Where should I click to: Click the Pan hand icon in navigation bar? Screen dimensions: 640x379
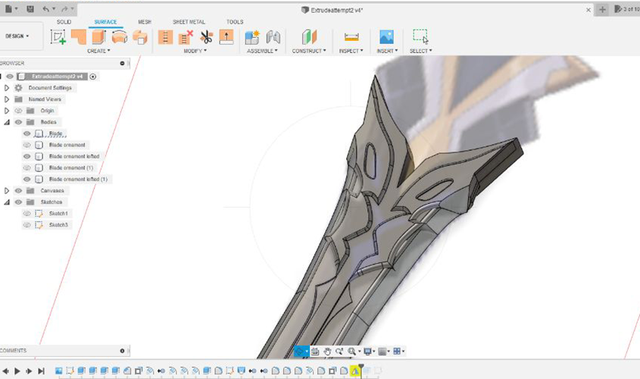327,351
